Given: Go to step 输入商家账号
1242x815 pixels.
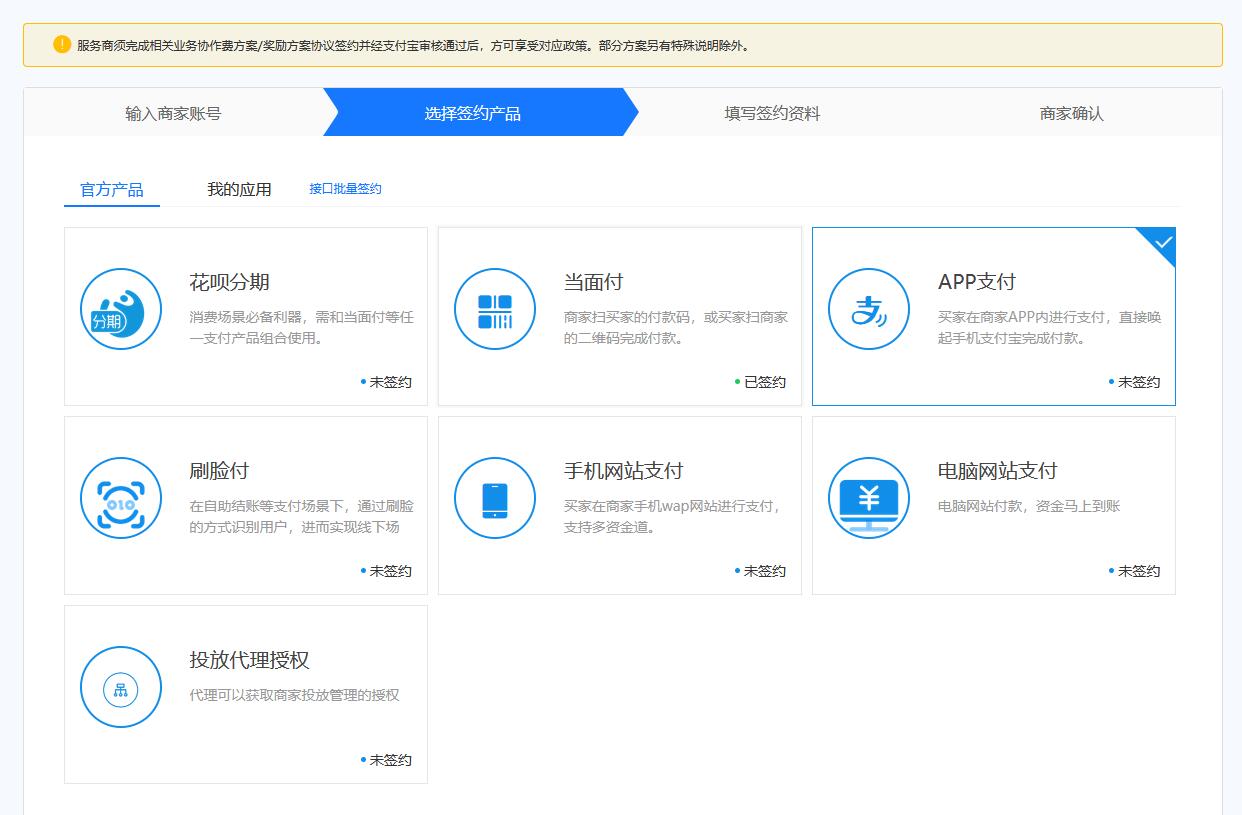Looking at the screenshot, I should click(x=173, y=113).
